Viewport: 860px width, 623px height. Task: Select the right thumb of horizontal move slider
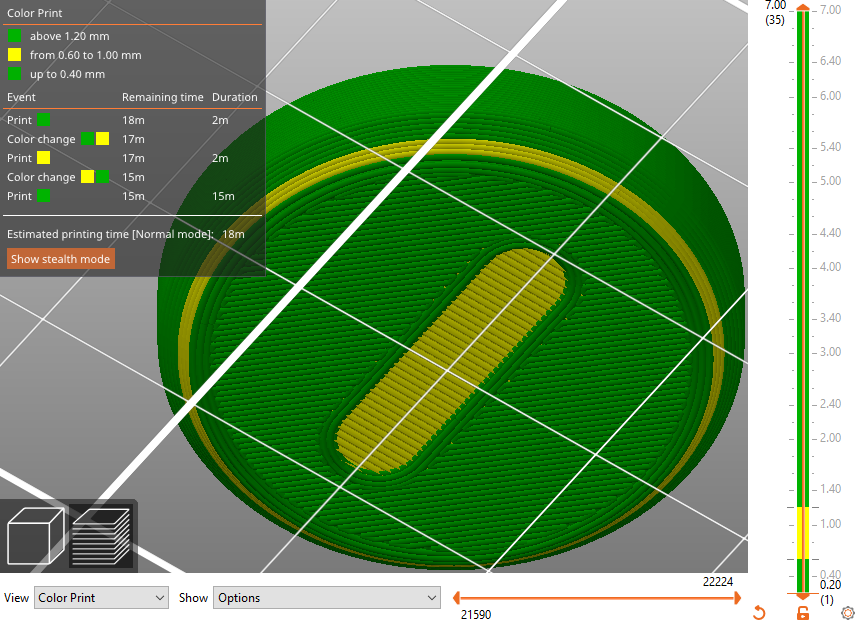[738, 598]
